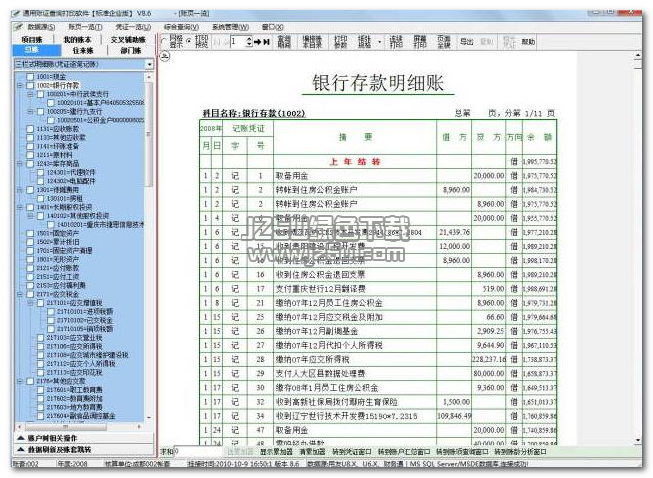Viewport: 653px width, 478px height.
Task: Click the 显示累加器 button
Action: click(x=277, y=452)
